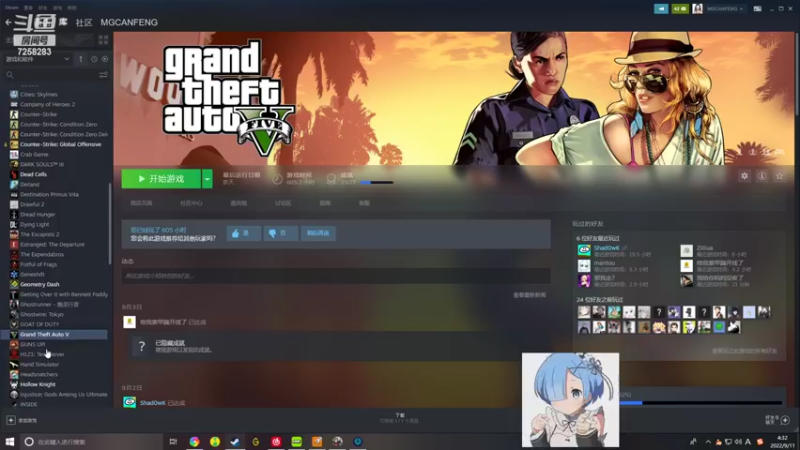Expand the play button dropdown arrow
The width and height of the screenshot is (800, 450).
coord(207,179)
